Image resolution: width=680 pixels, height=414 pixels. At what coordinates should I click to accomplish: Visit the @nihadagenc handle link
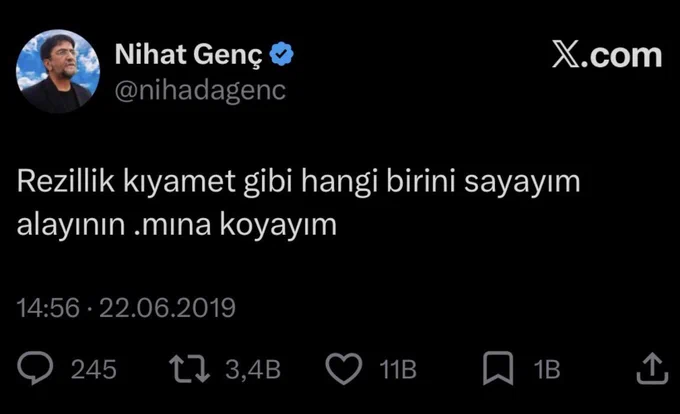[x=200, y=91]
